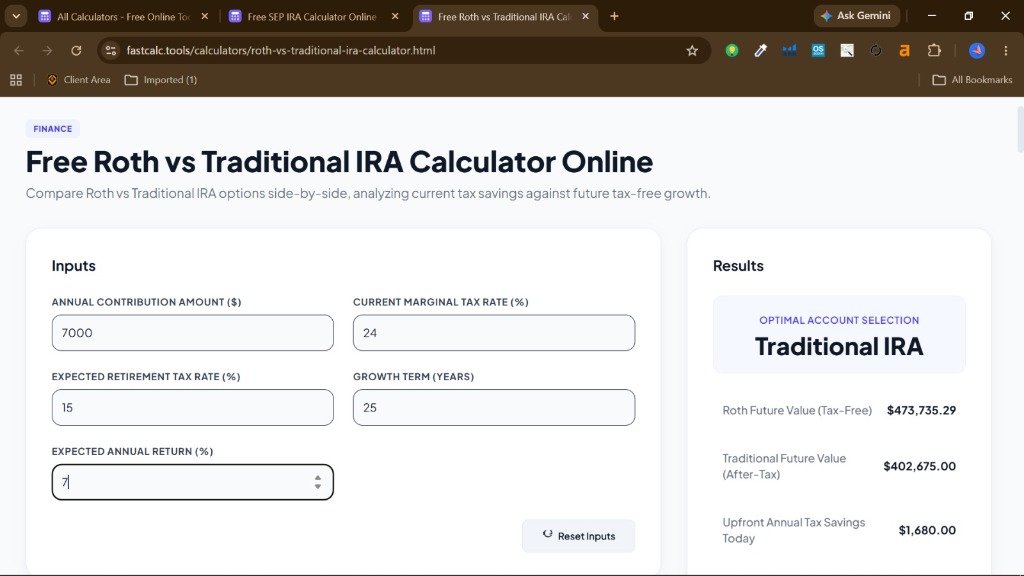Click the Free Roth vs Traditional IRA page title

pyautogui.click(x=340, y=162)
